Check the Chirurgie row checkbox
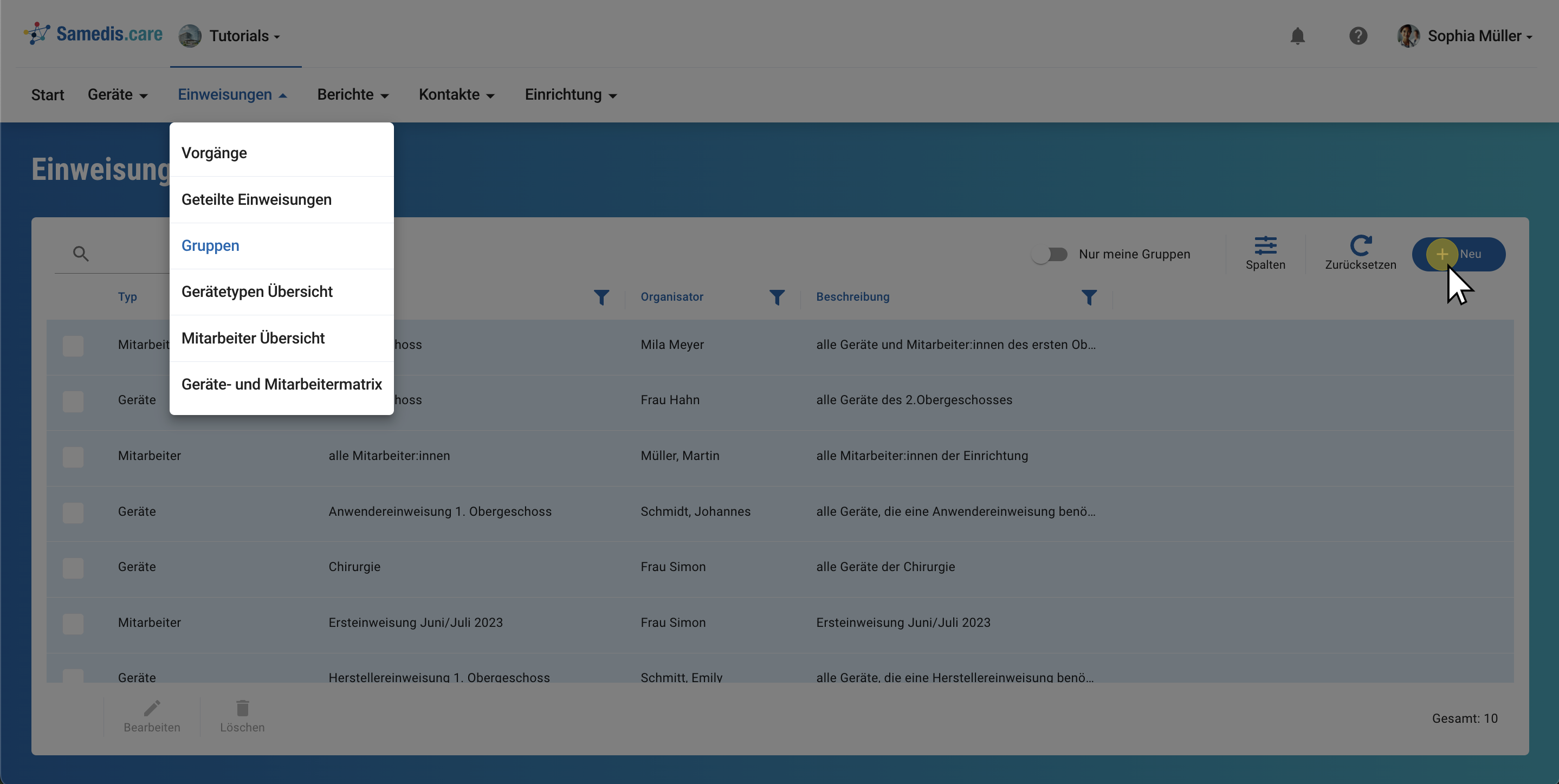1559x784 pixels. (73, 567)
